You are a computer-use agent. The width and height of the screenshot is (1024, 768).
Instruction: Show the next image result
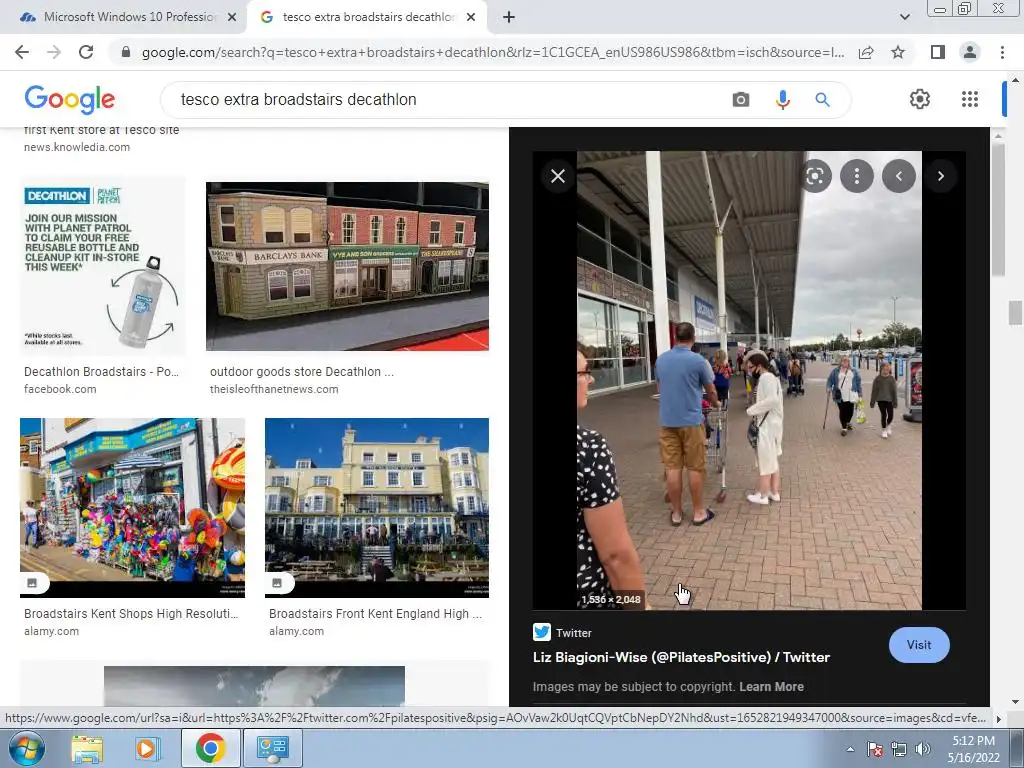click(940, 176)
